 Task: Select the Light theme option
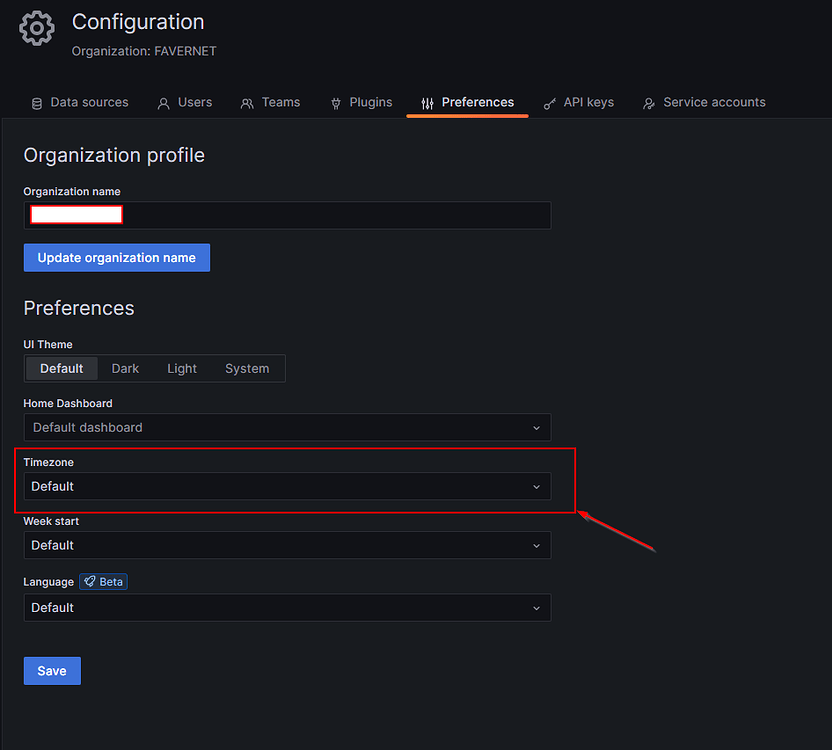coord(181,368)
